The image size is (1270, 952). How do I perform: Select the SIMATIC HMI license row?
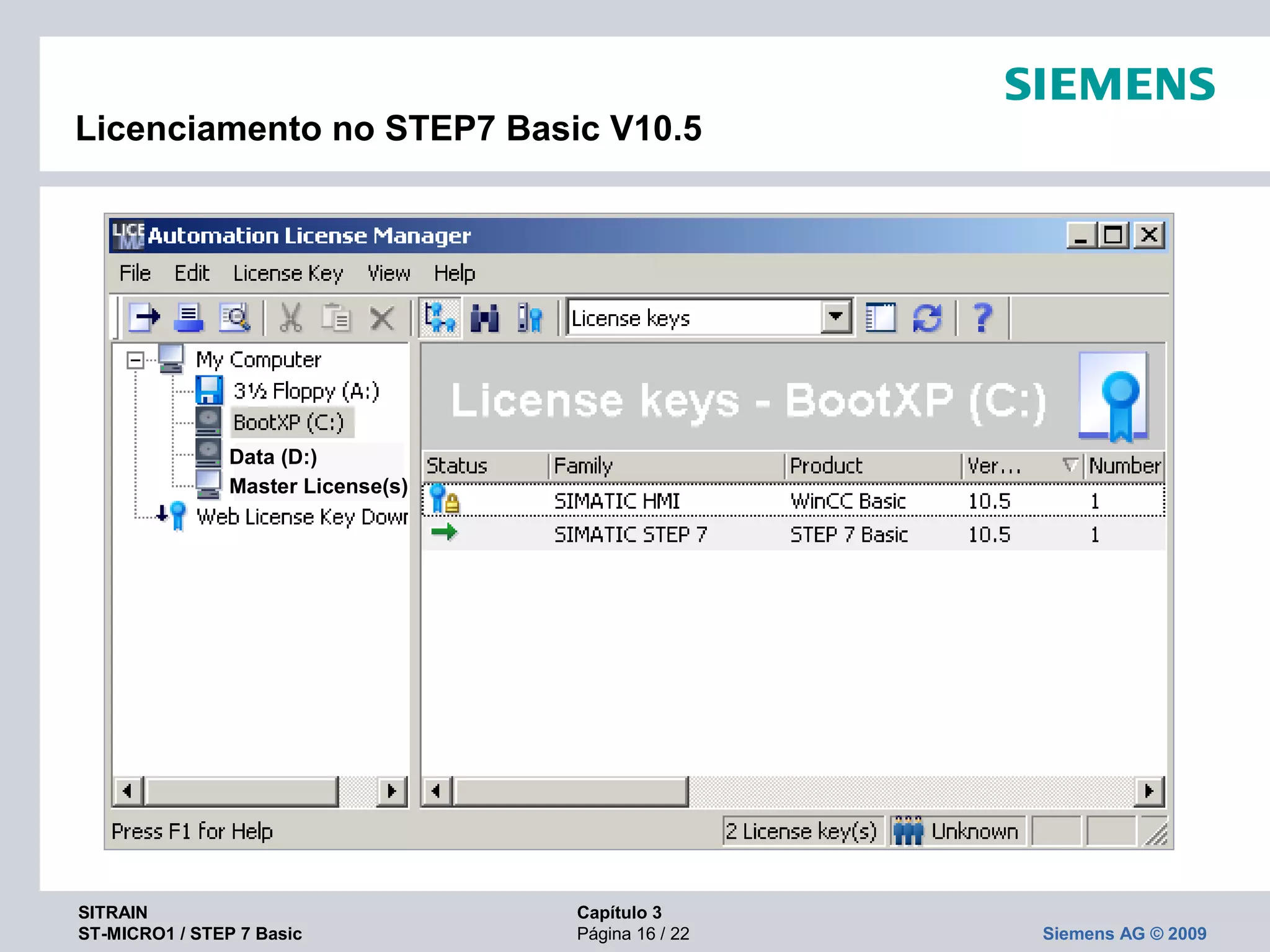click(793, 500)
